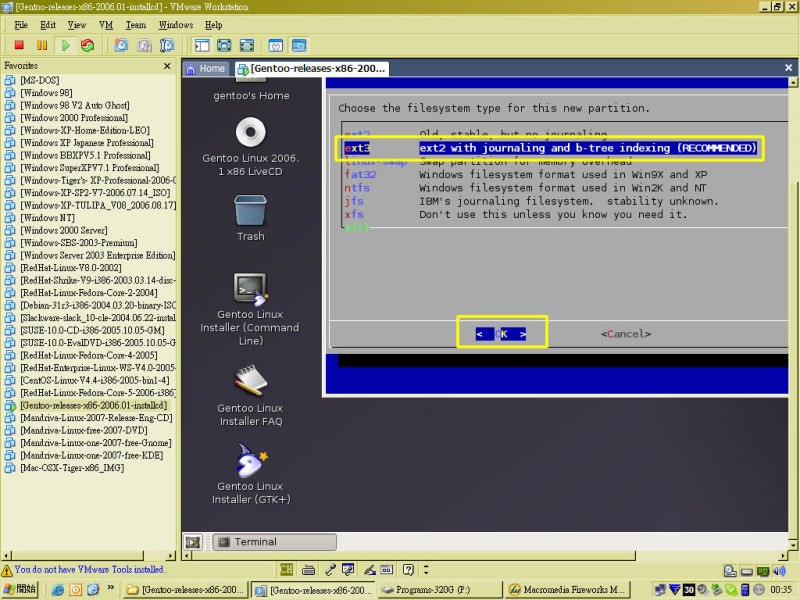The height and width of the screenshot is (600, 800).
Task: Close the Favorites panel
Action: point(167,66)
